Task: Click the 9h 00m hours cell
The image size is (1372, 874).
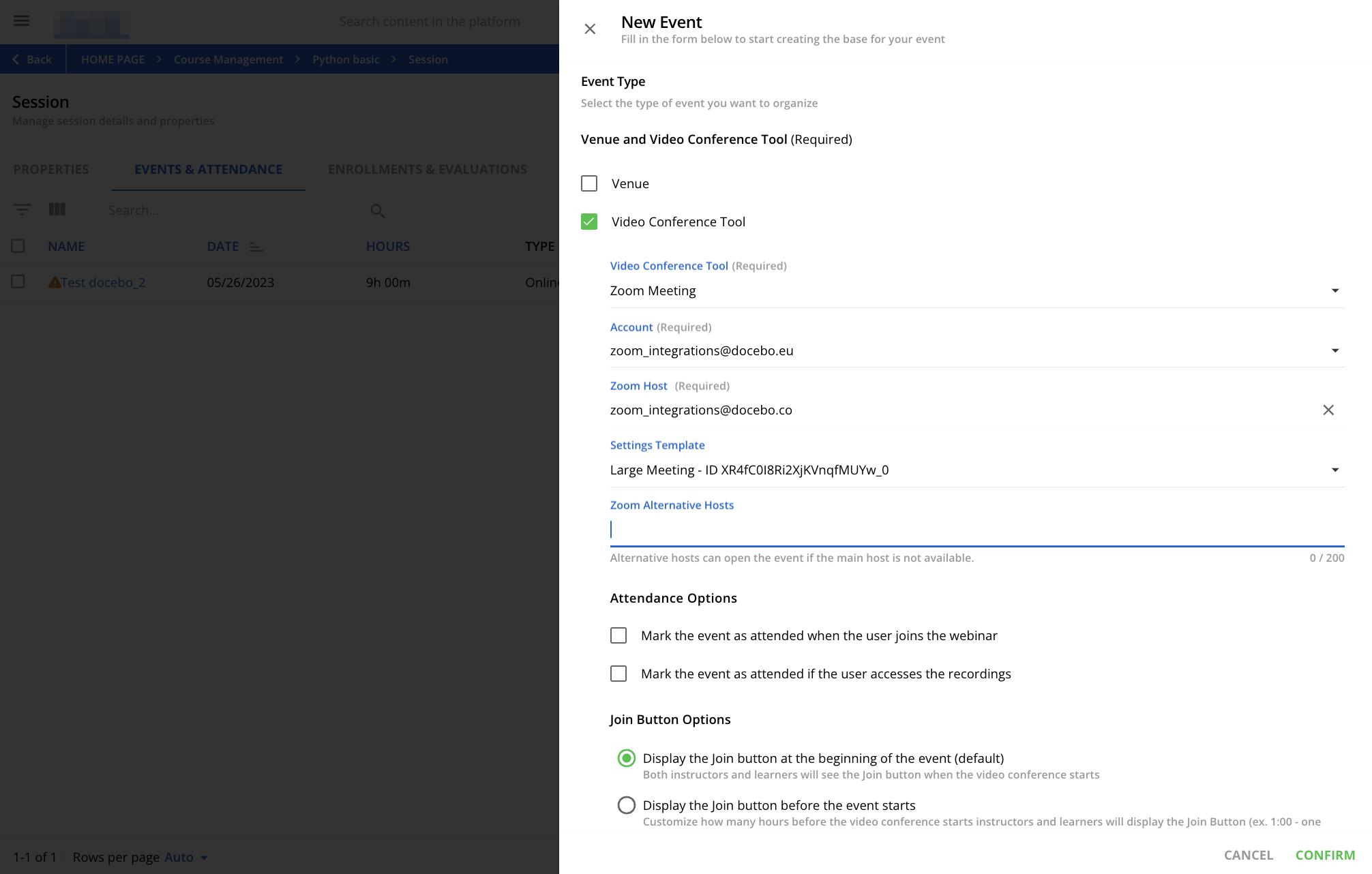Action: tap(388, 282)
